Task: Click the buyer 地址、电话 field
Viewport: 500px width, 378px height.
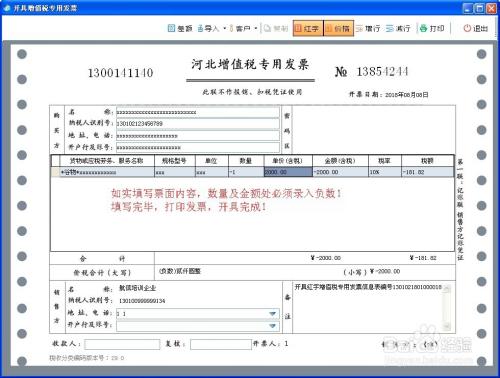Action: 198,136
